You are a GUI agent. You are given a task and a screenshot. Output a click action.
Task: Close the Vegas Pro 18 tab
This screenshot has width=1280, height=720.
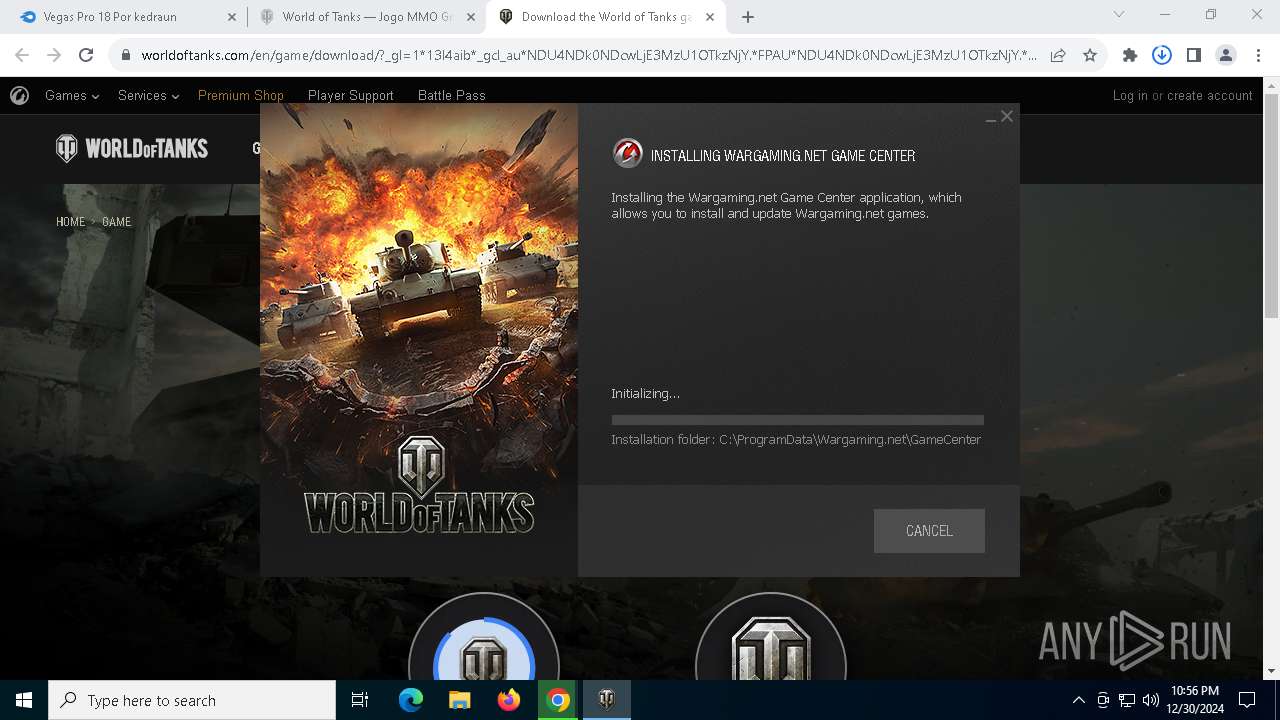click(231, 17)
